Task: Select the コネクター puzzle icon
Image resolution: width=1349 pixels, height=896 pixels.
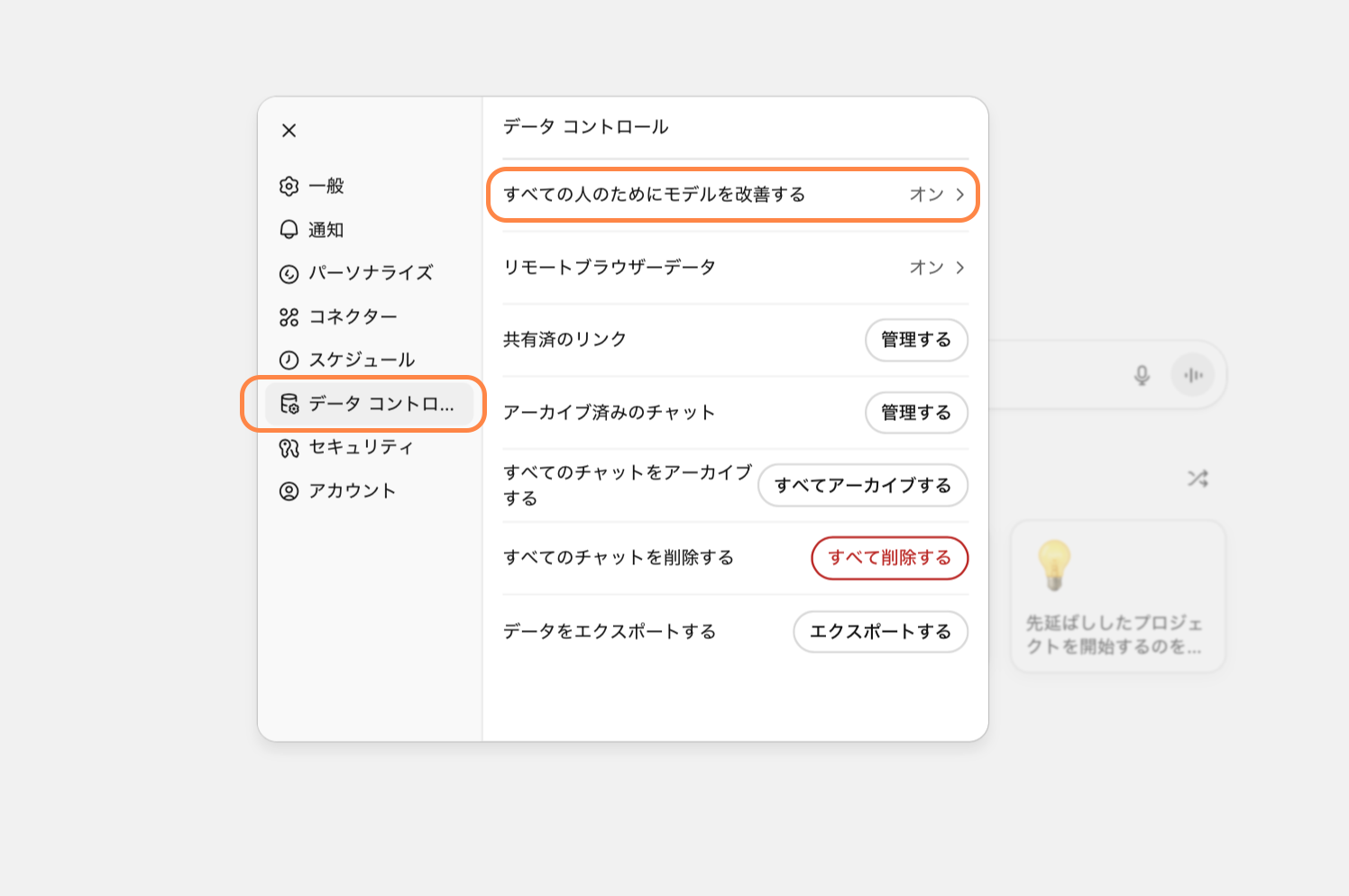Action: tap(289, 315)
